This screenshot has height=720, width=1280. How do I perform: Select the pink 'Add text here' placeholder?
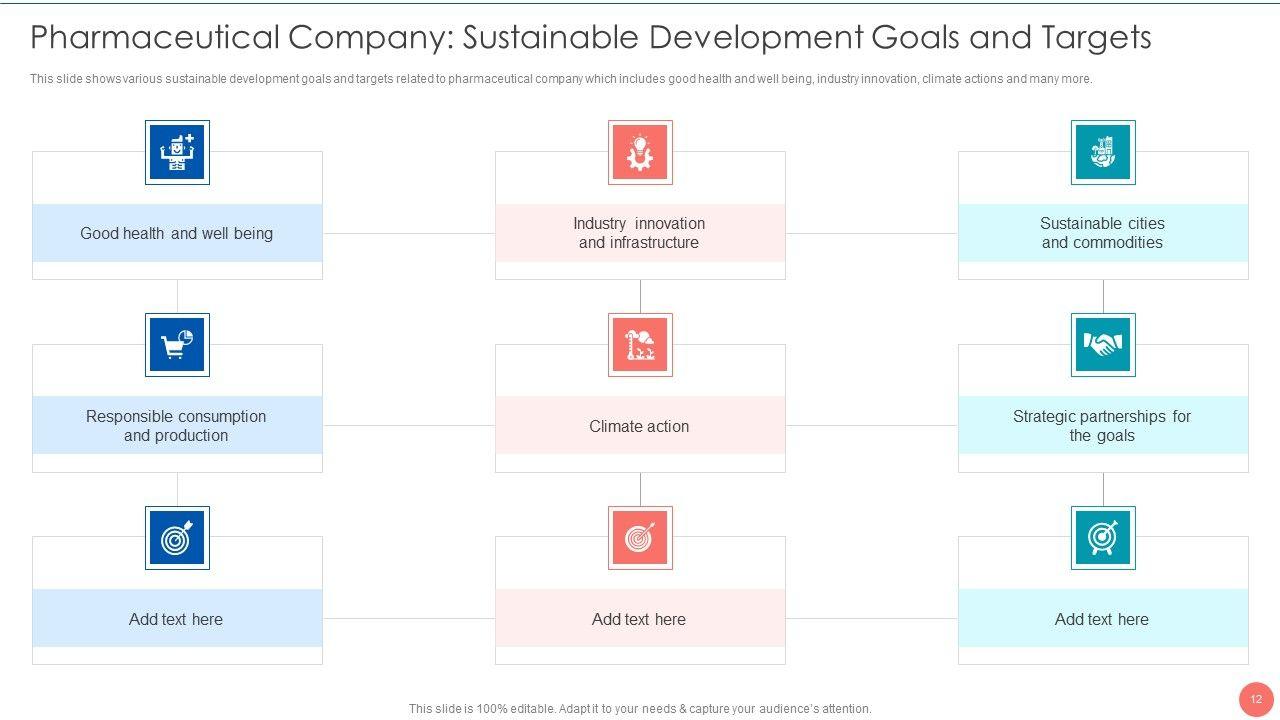(x=640, y=619)
